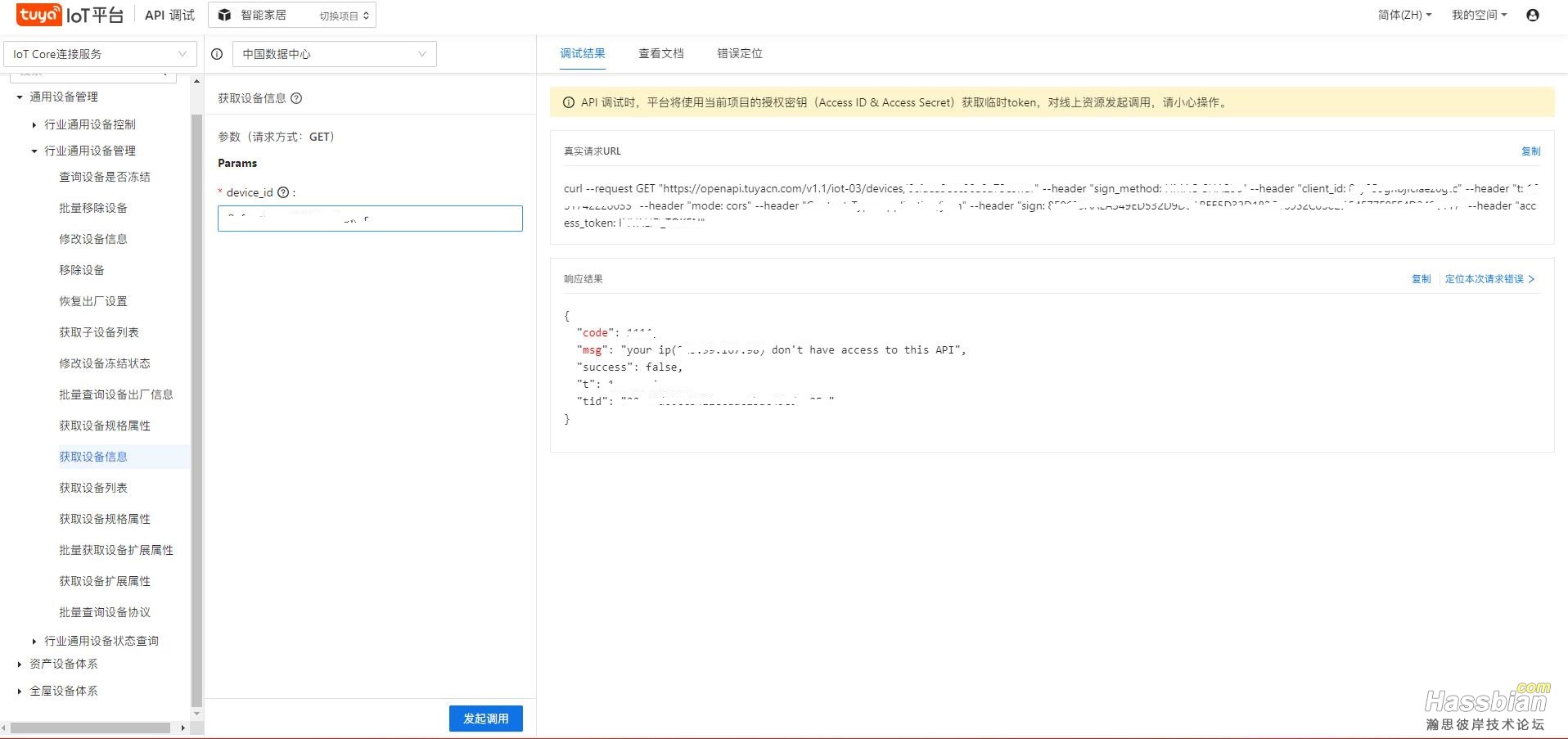Image resolution: width=1568 pixels, height=739 pixels.
Task: Click the "msg" line in response
Action: tap(772, 349)
